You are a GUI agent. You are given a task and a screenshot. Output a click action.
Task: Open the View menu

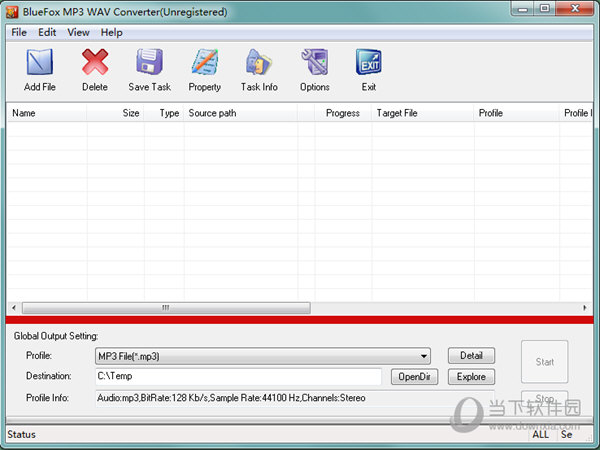[78, 33]
